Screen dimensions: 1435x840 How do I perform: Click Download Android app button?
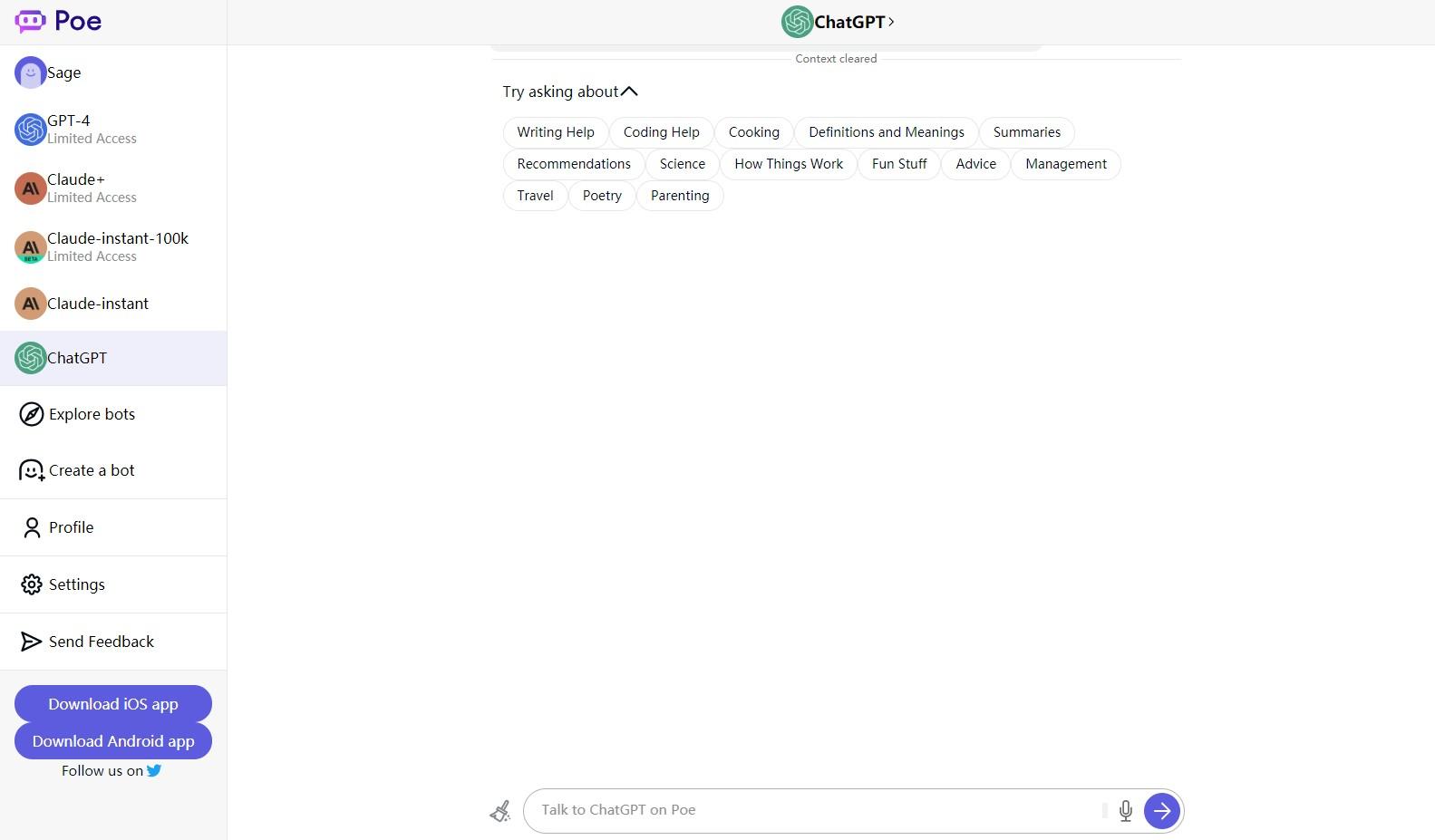click(x=113, y=741)
